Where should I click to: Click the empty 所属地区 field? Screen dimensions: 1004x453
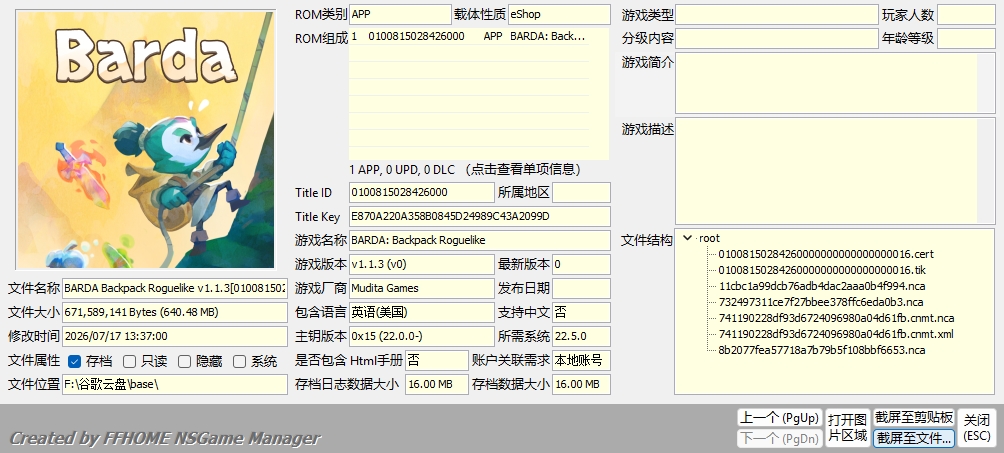point(581,192)
